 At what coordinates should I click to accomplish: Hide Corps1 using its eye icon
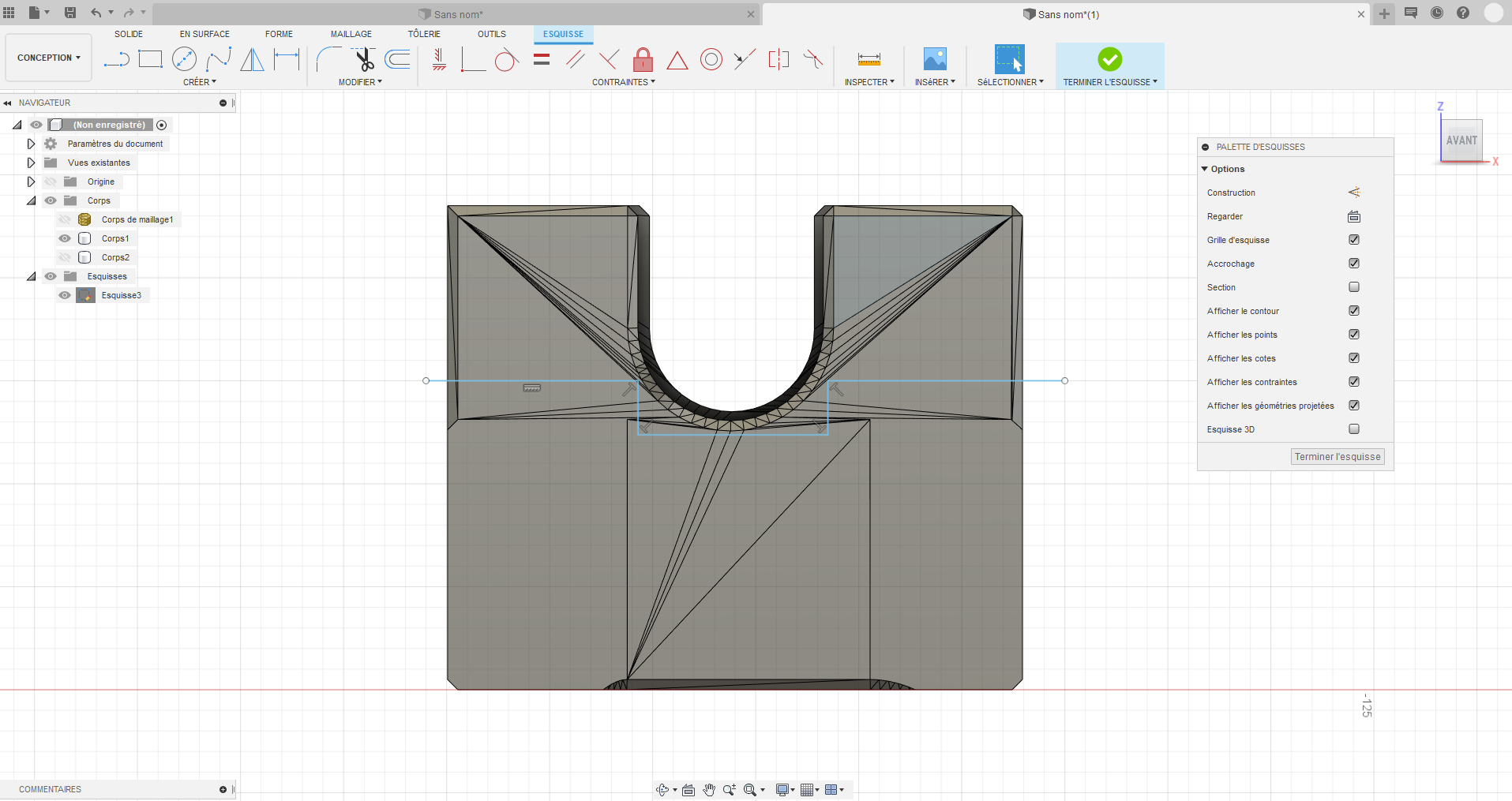pyautogui.click(x=65, y=238)
